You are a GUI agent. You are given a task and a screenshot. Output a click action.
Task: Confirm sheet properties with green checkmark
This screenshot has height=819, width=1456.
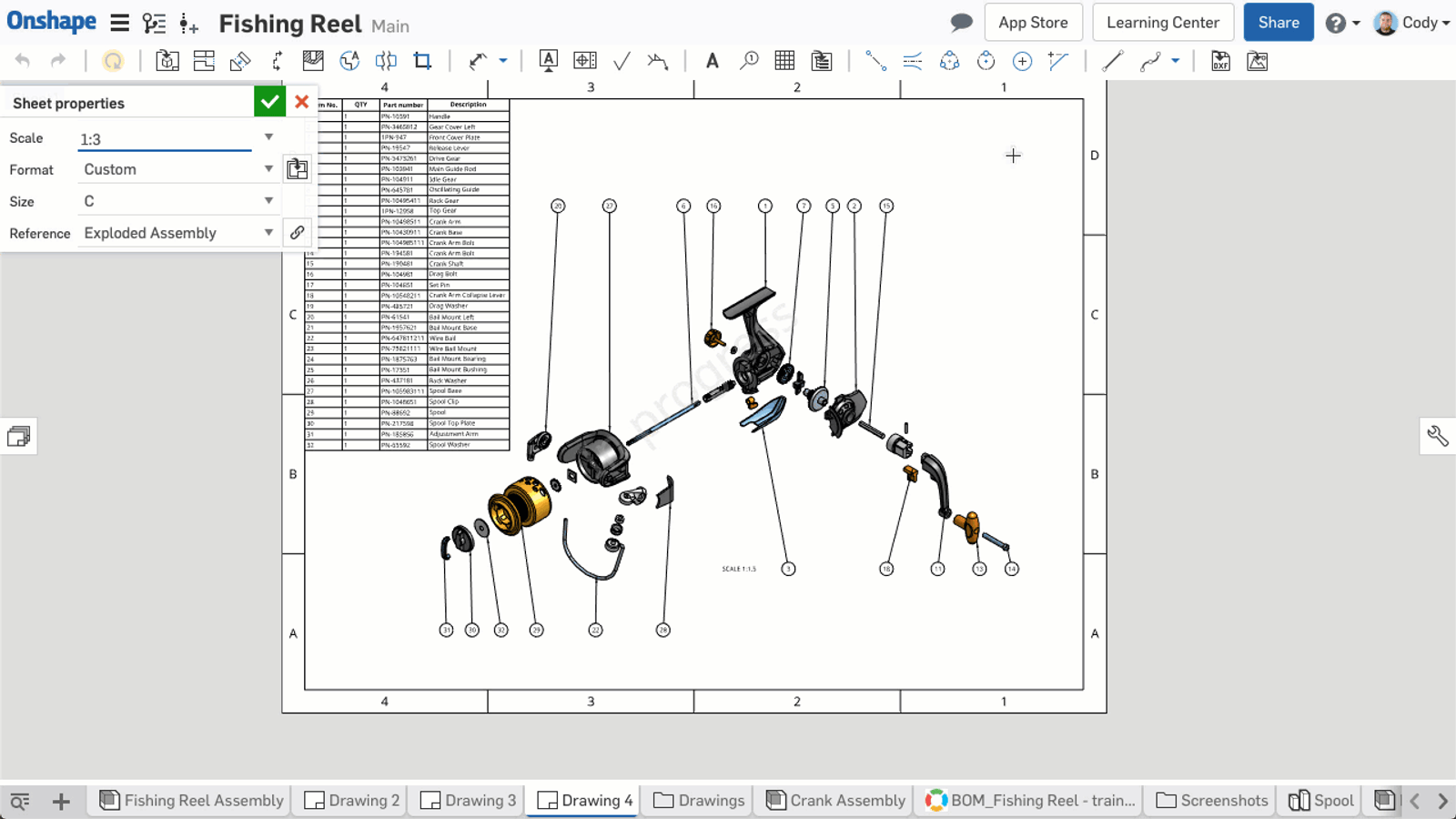coord(269,101)
